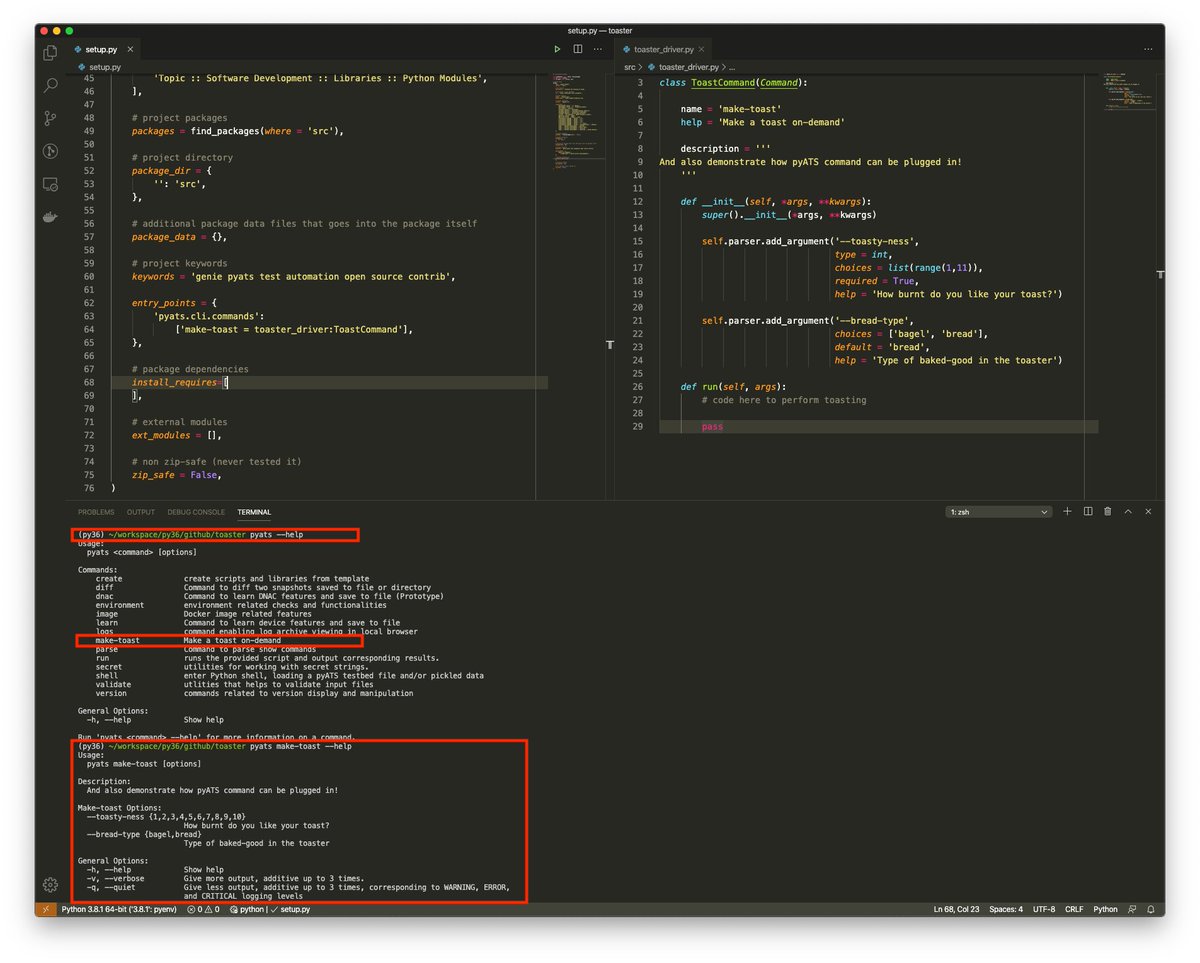Change the CRLF end of line sequence

click(x=1075, y=909)
